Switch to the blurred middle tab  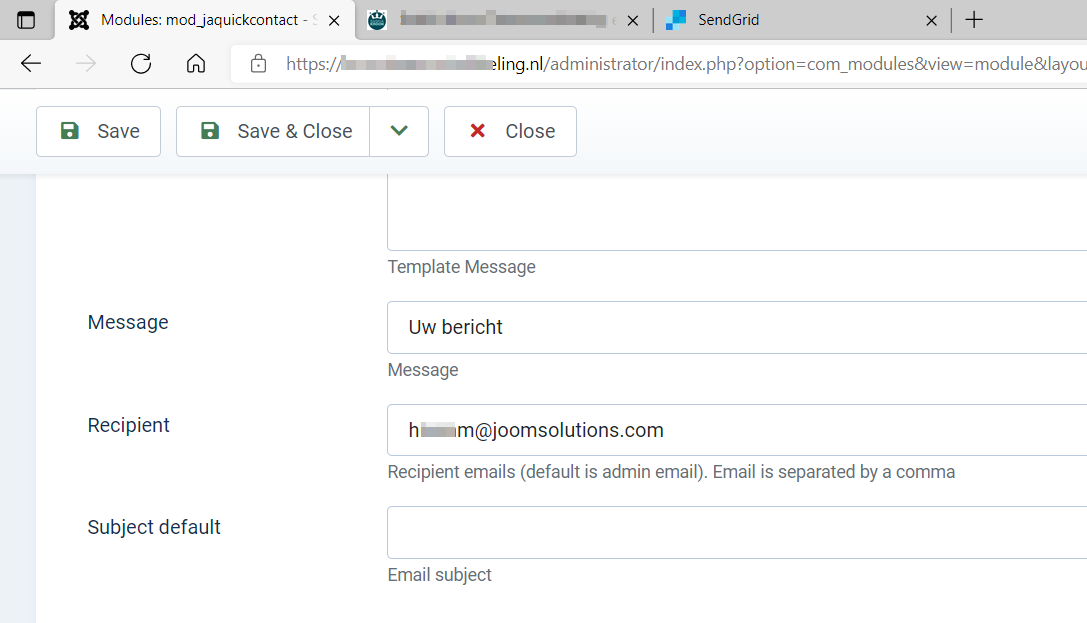[x=500, y=20]
